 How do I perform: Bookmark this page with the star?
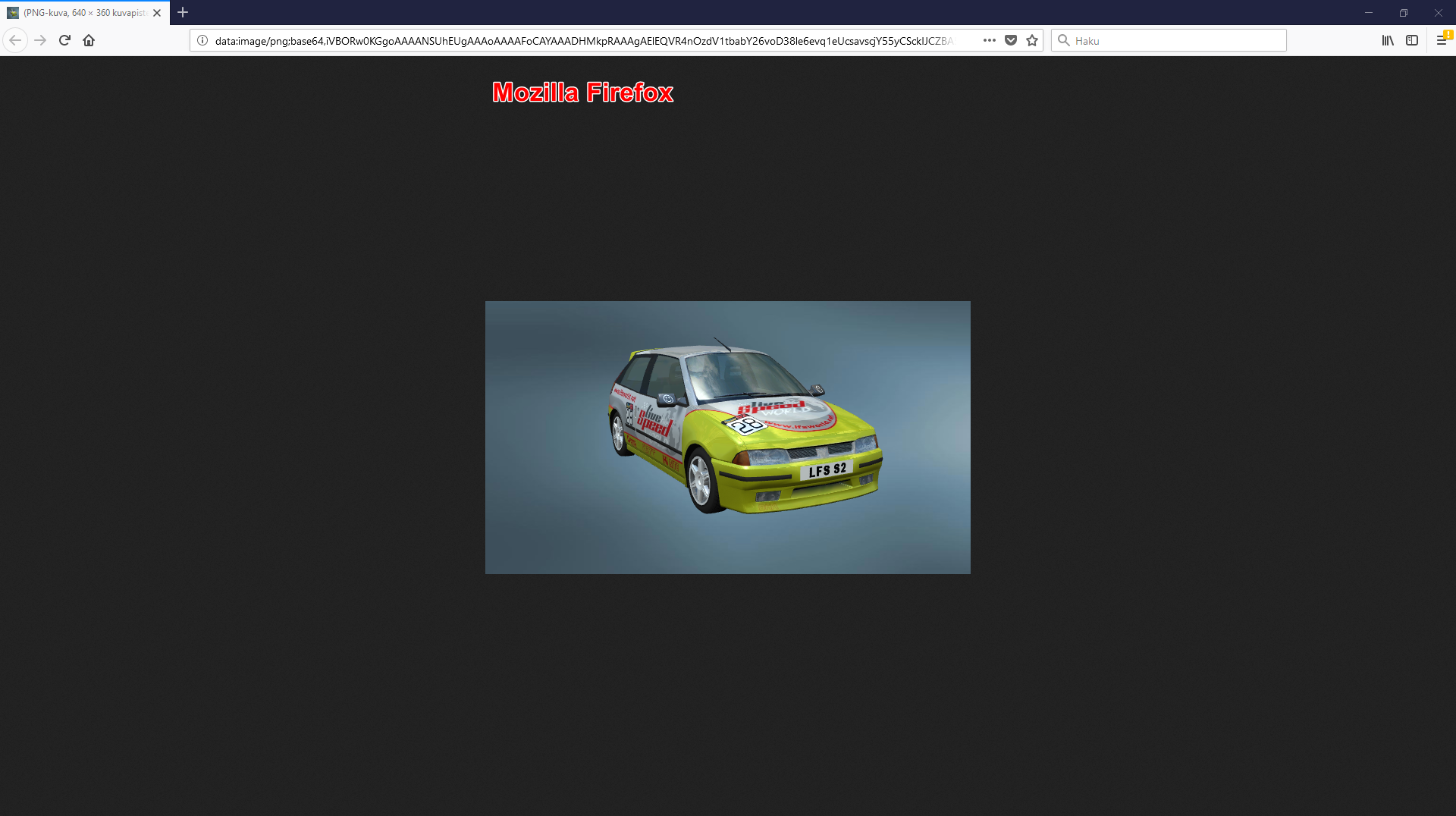(1032, 40)
